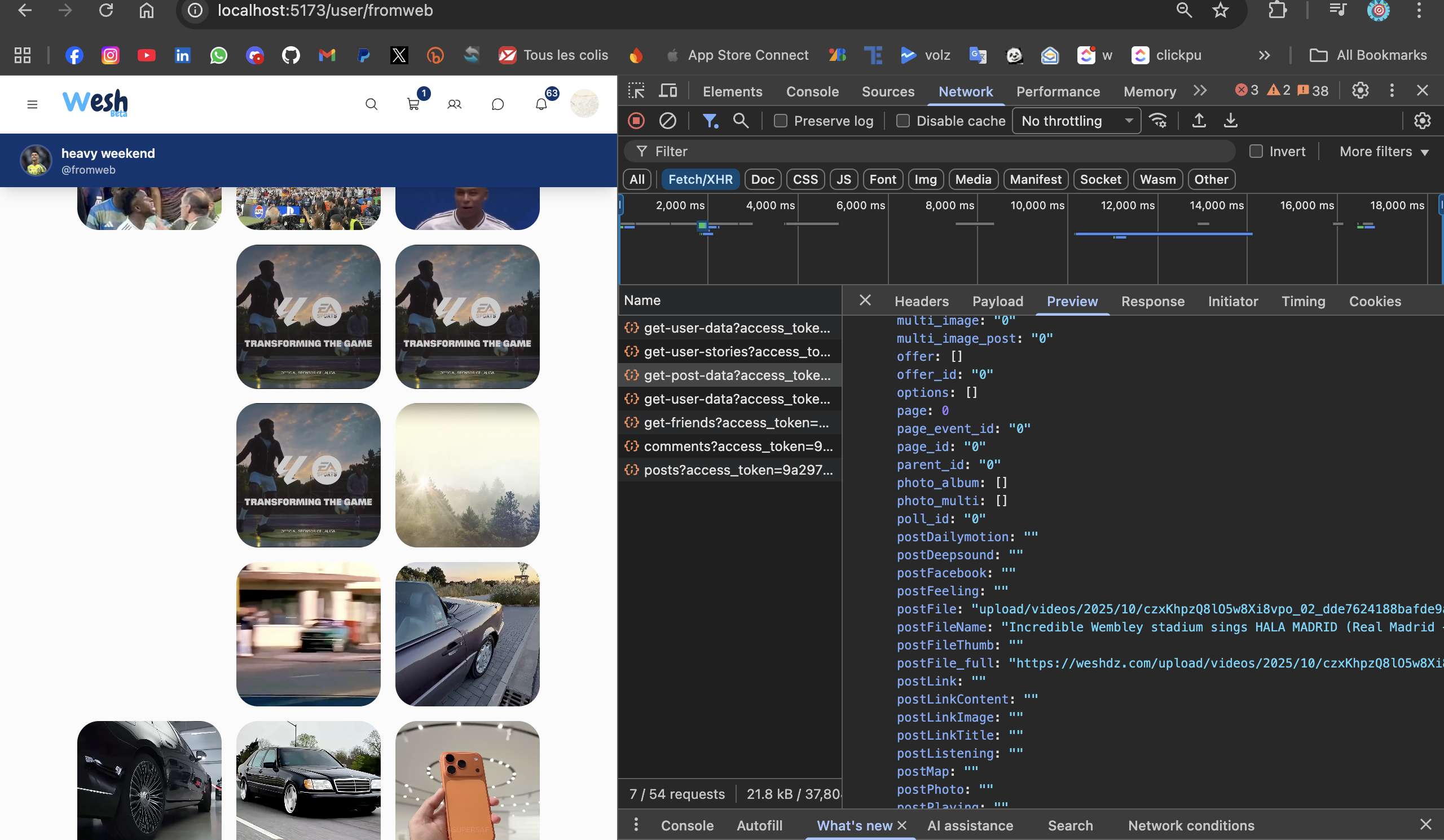This screenshot has width=1444, height=840.
Task: Tick the Invert filter checkbox
Action: [x=1256, y=151]
